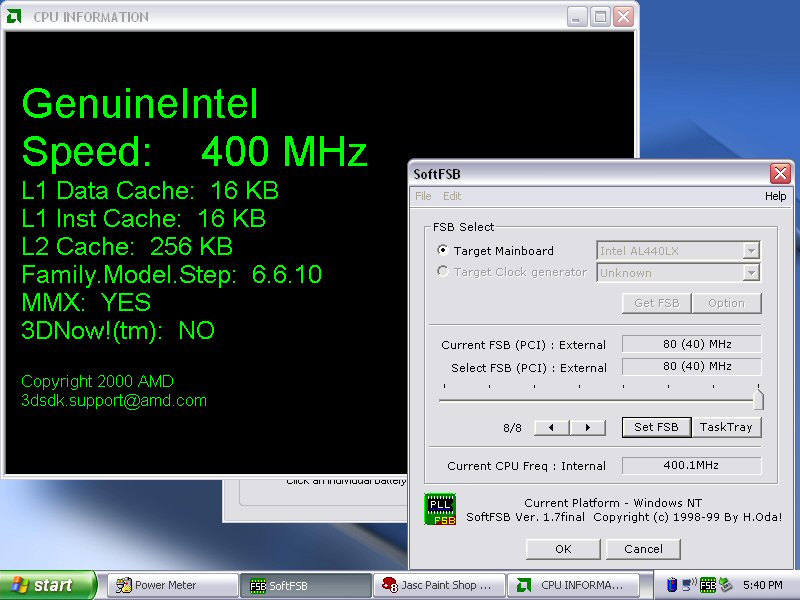Open the Start menu
The width and height of the screenshot is (800, 600).
coord(47,585)
